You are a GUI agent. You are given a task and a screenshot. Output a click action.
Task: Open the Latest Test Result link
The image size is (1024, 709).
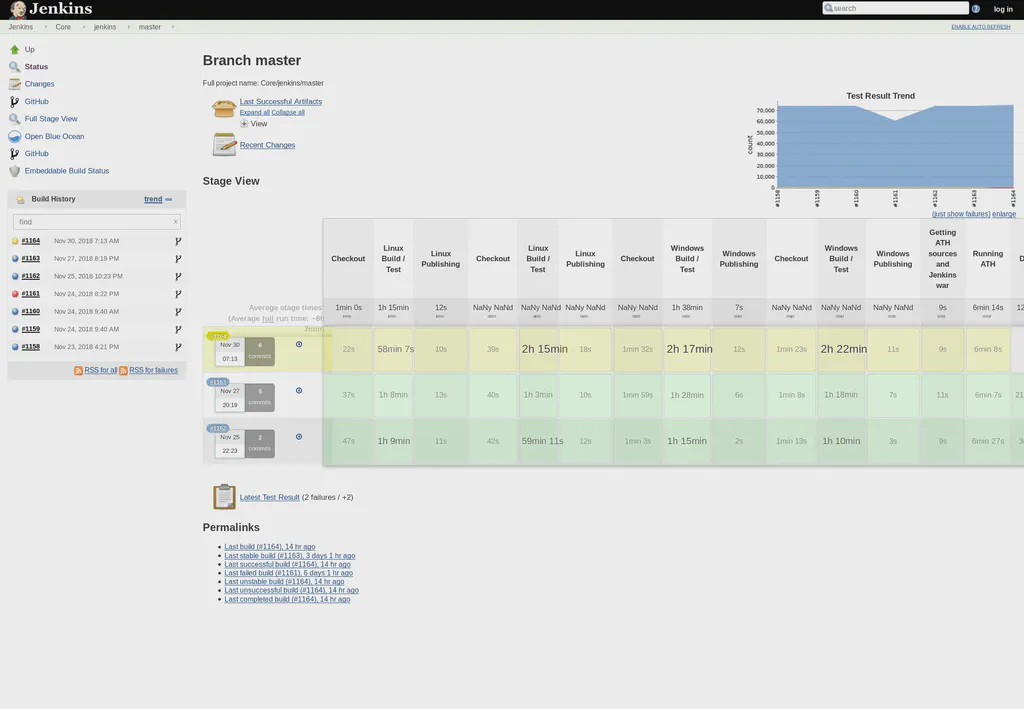[270, 496]
